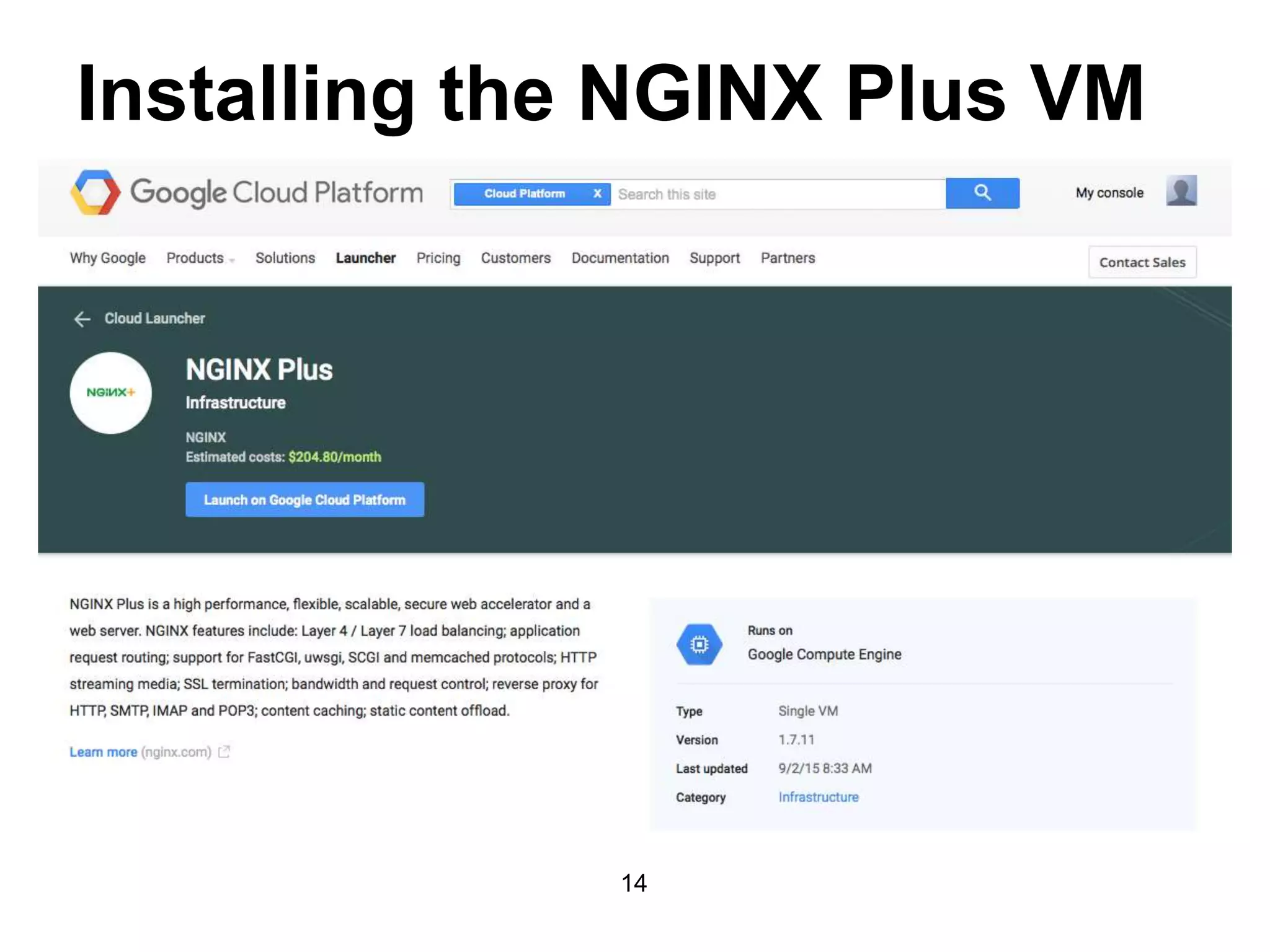Image resolution: width=1270 pixels, height=952 pixels.
Task: Open My console link
Action: point(1109,193)
